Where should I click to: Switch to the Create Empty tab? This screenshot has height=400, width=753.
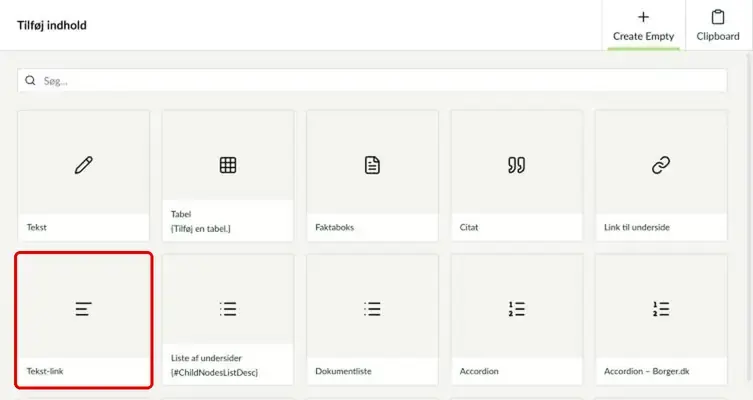(644, 25)
